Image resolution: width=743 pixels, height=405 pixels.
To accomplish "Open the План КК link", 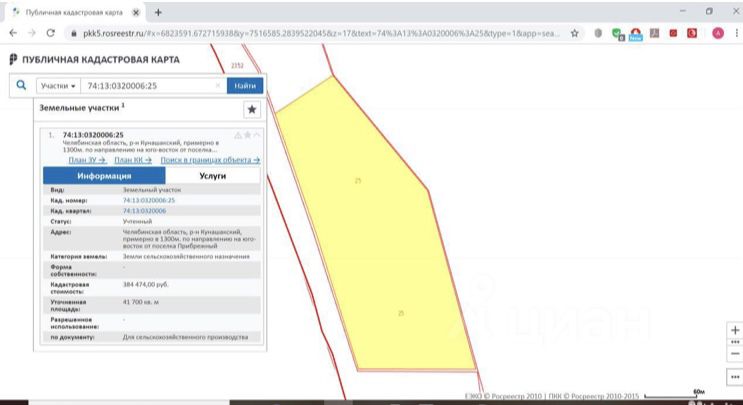I will (x=133, y=160).
